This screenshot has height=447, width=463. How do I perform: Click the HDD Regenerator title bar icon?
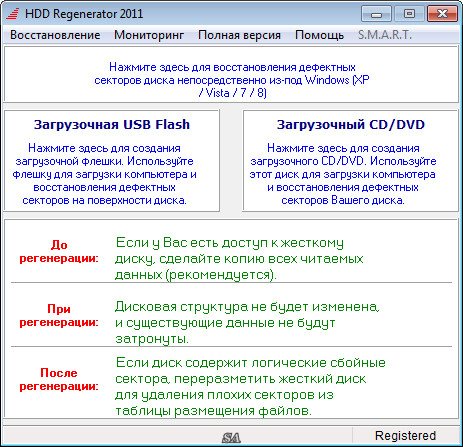(x=13, y=14)
